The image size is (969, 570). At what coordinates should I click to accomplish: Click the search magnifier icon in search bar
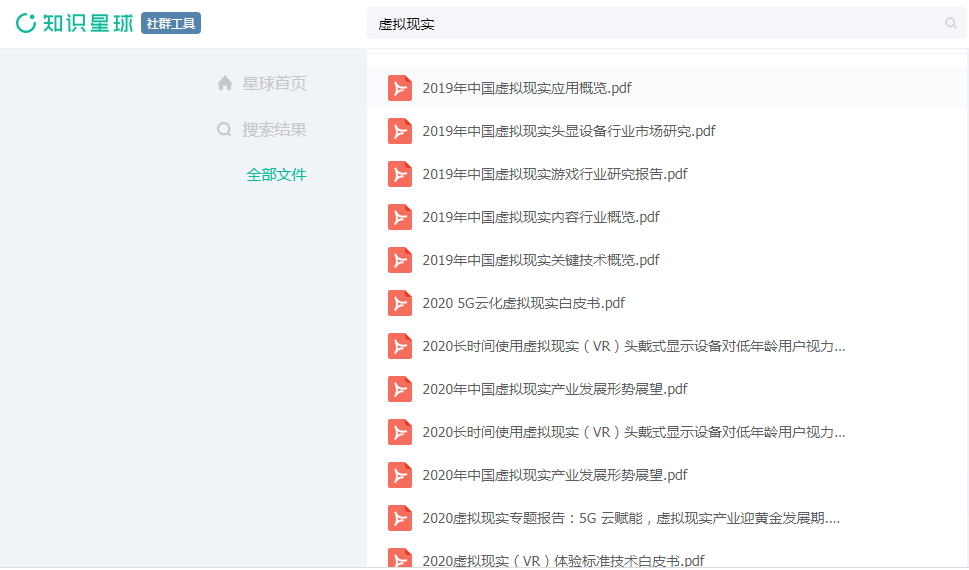click(950, 23)
